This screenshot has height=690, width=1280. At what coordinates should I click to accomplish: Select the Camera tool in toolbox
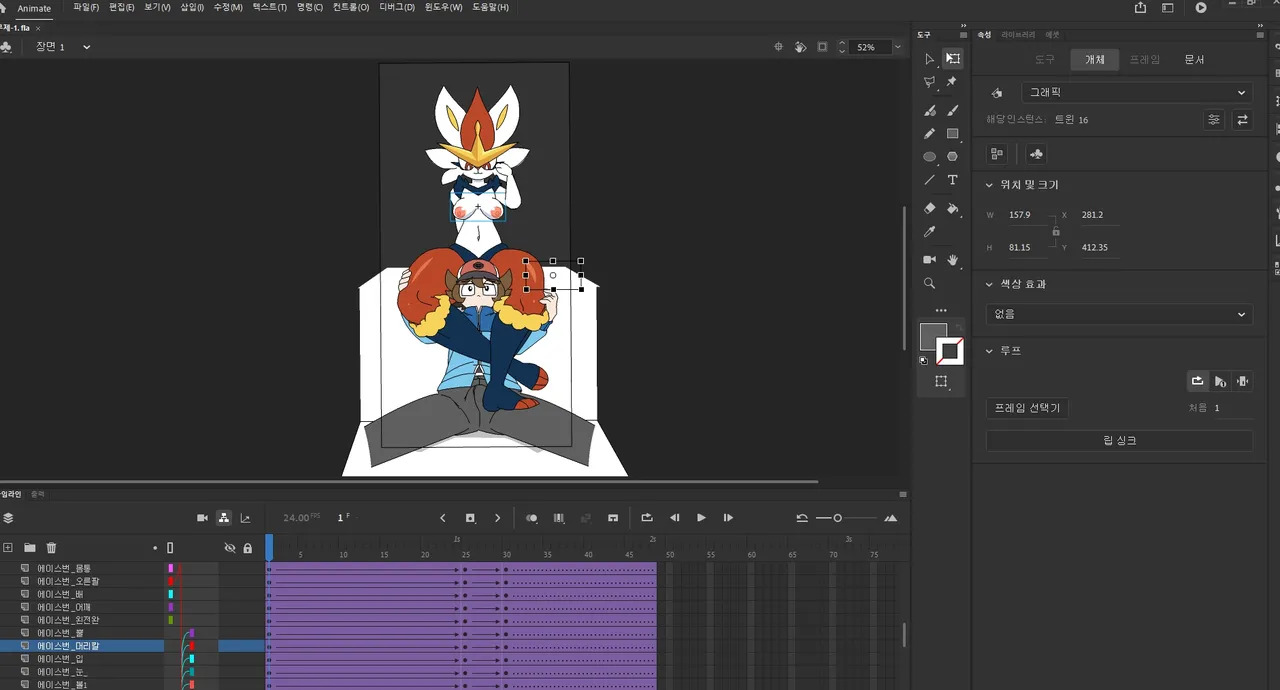(930, 259)
